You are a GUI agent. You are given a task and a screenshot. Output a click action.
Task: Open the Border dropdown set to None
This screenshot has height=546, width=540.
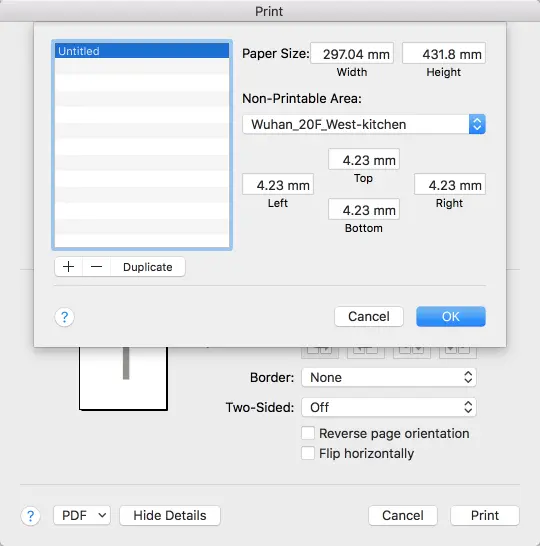click(389, 377)
